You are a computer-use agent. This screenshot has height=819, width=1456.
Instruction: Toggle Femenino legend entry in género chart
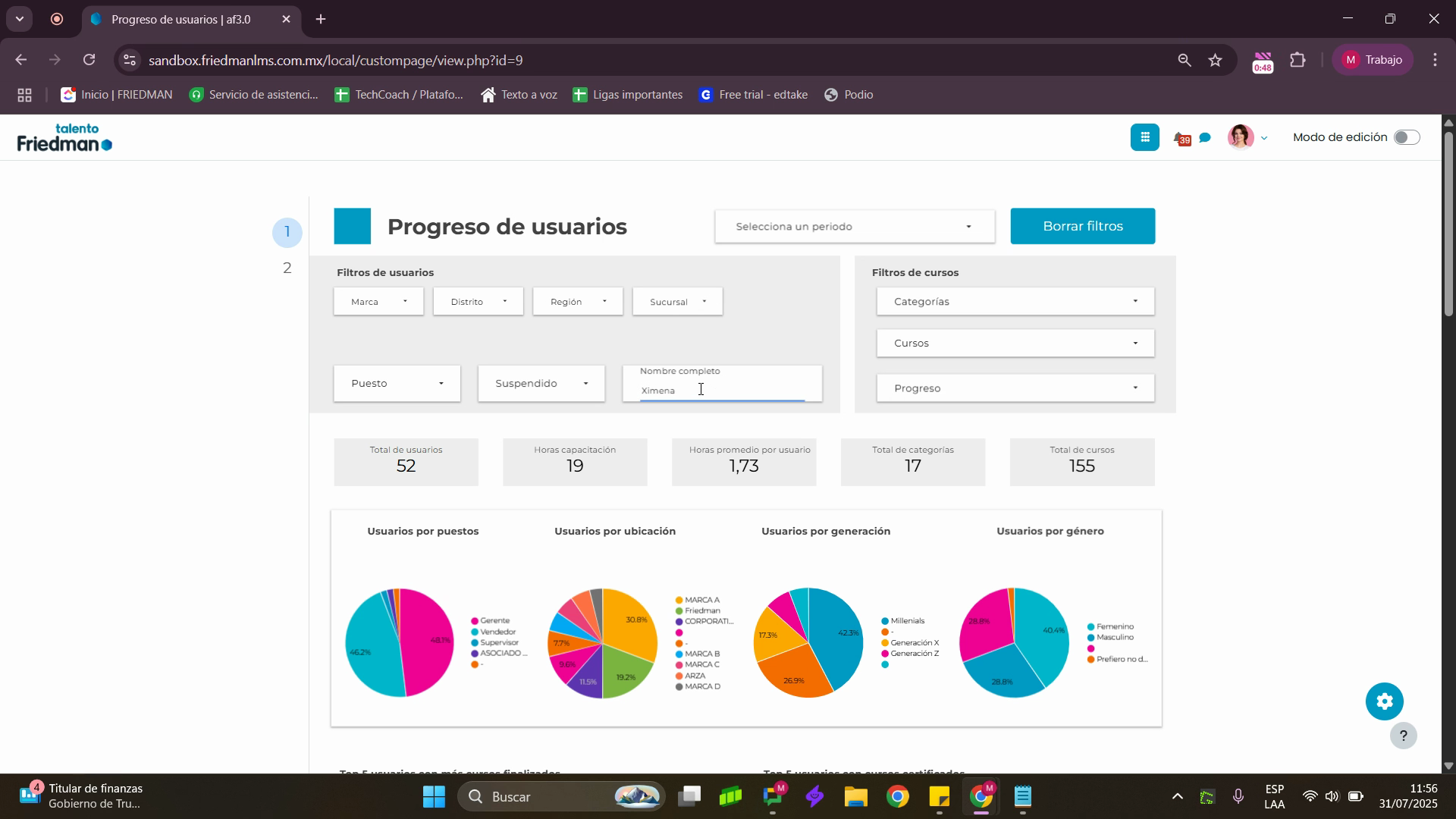(x=1114, y=627)
